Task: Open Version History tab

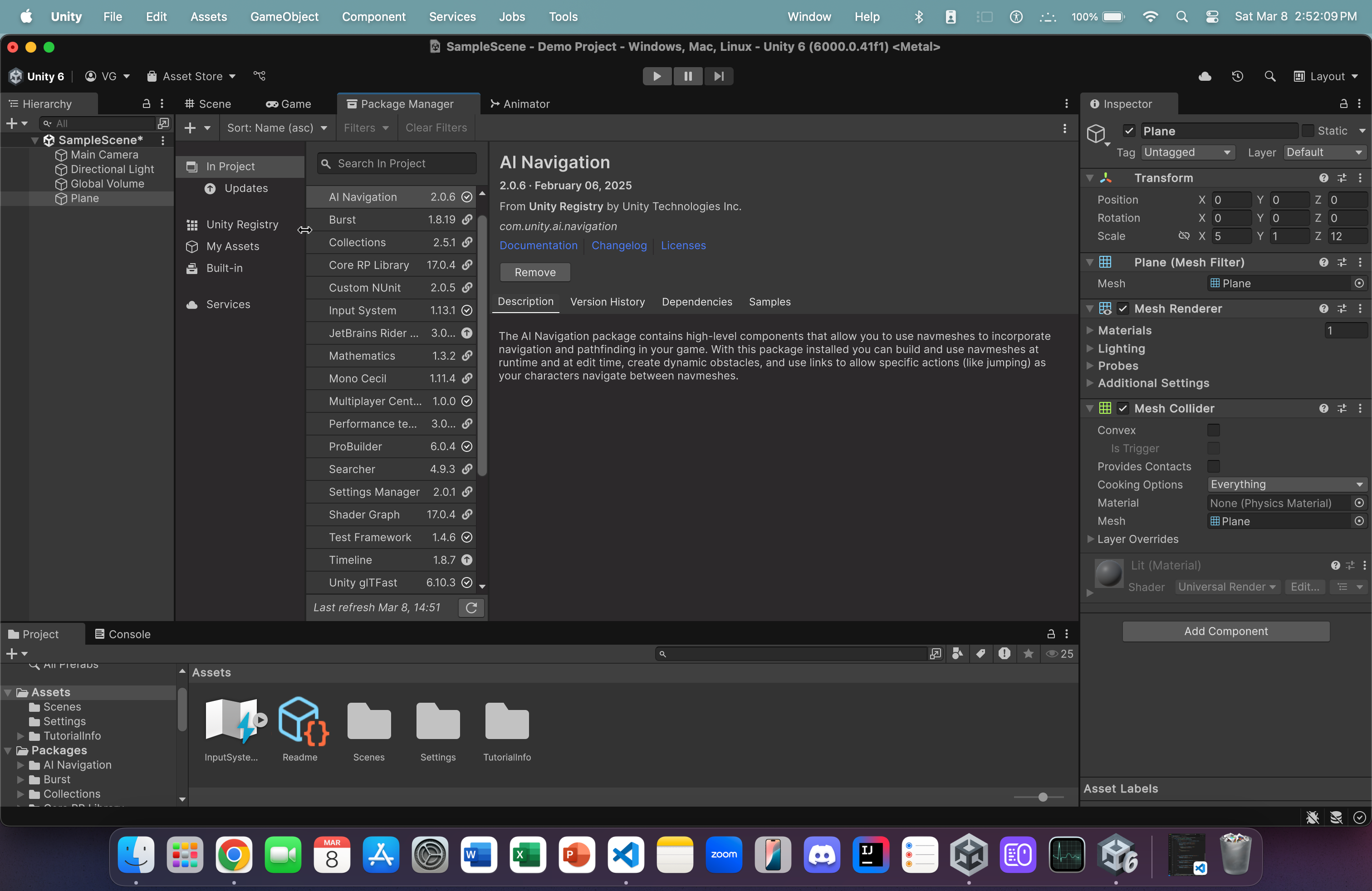Action: pyautogui.click(x=607, y=302)
